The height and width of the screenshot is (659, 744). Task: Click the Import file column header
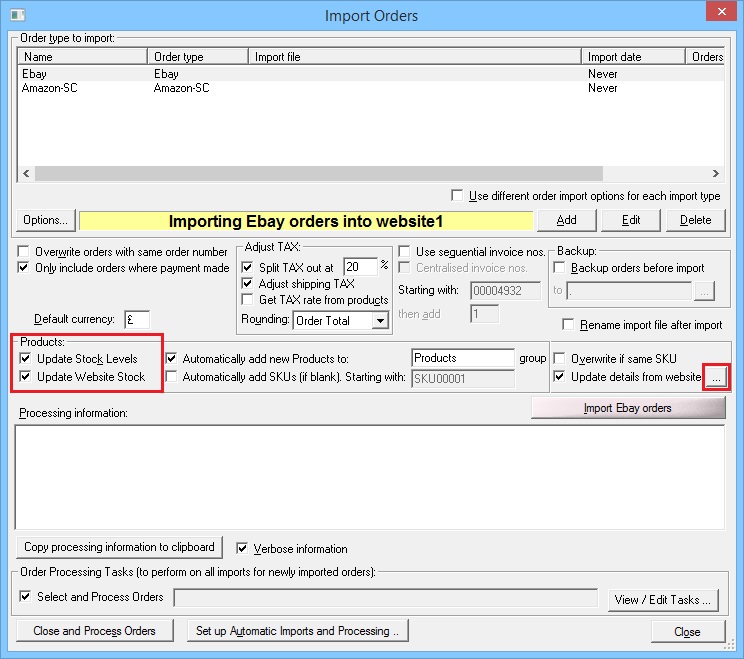(415, 56)
